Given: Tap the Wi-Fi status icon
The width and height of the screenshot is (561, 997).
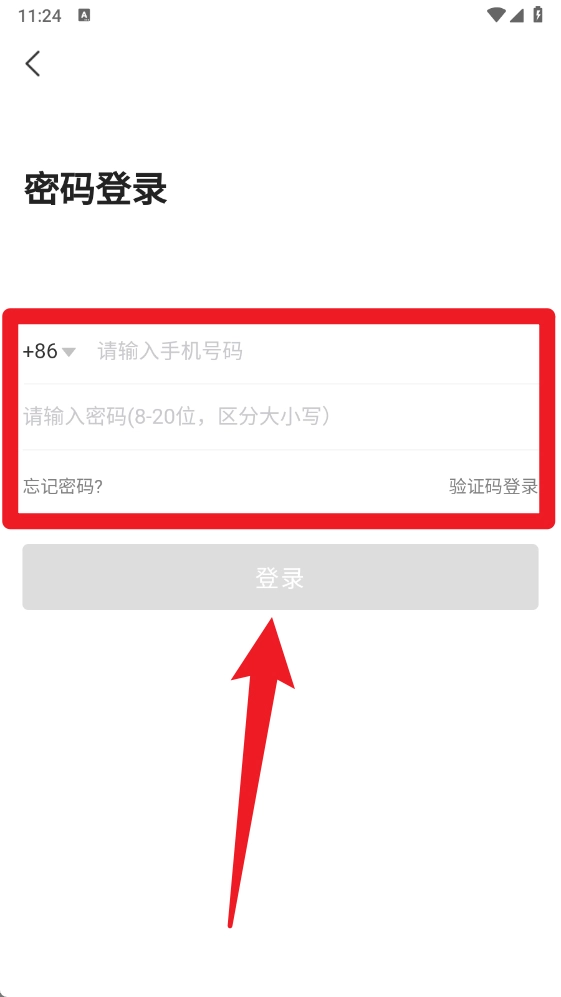Looking at the screenshot, I should (x=495, y=15).
